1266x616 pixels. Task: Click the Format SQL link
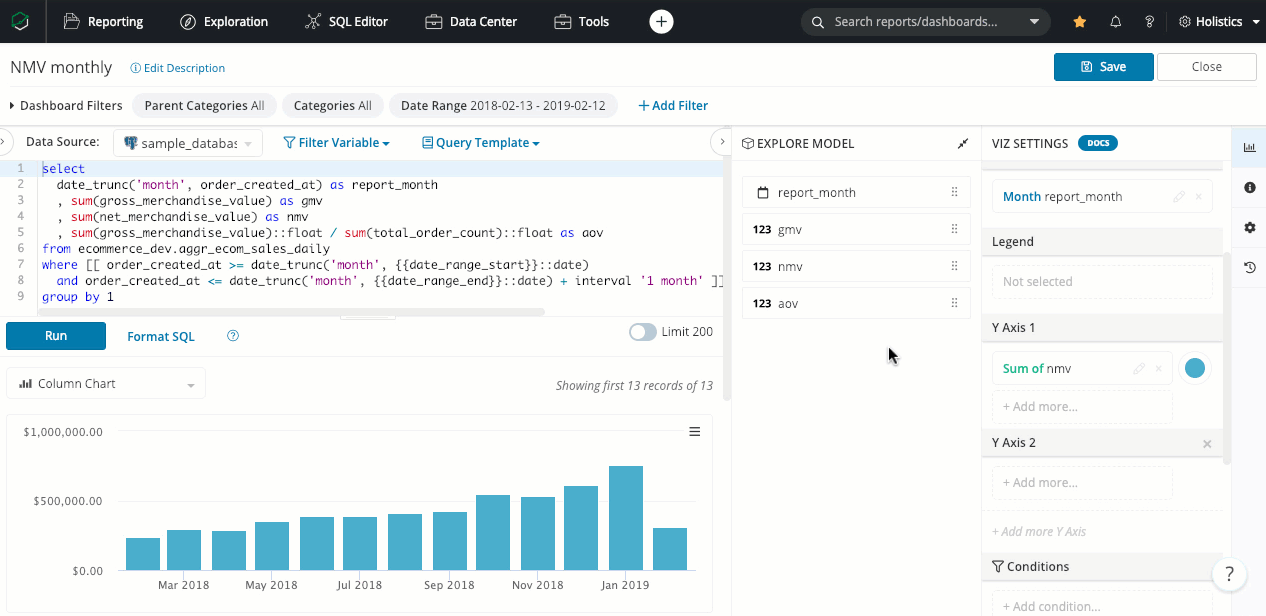click(x=161, y=337)
